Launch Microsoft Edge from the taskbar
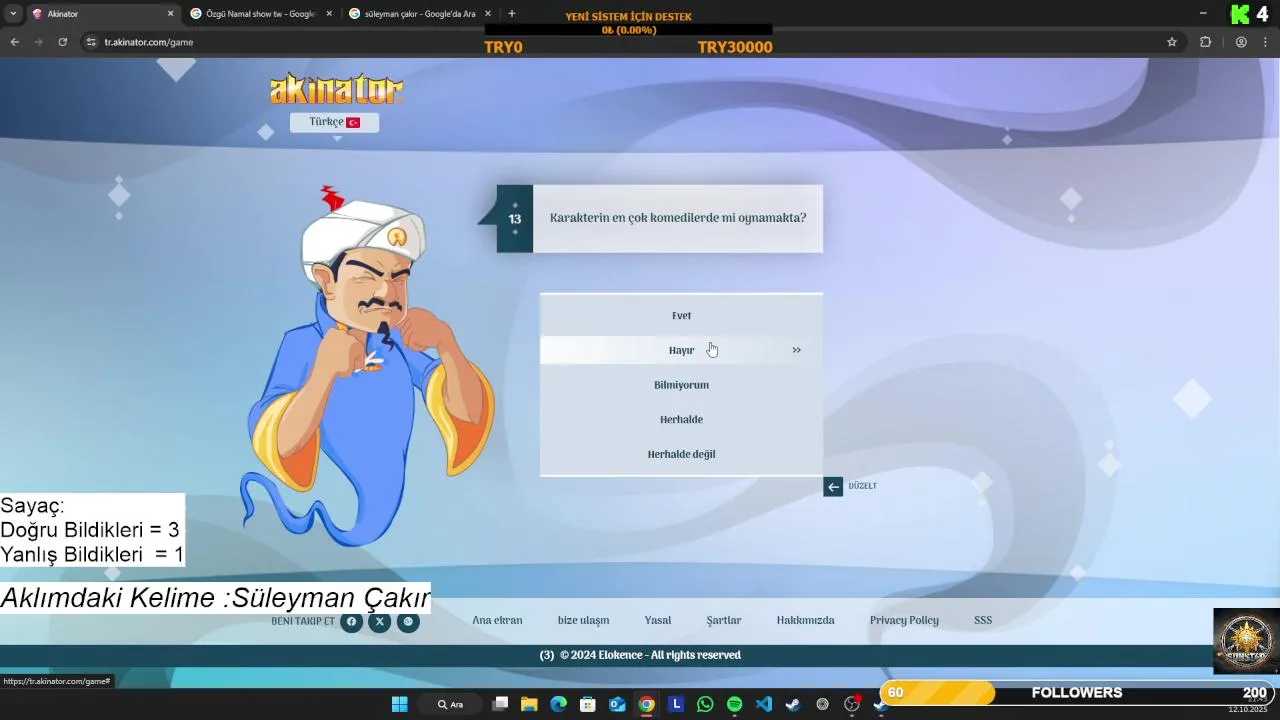 pos(558,704)
